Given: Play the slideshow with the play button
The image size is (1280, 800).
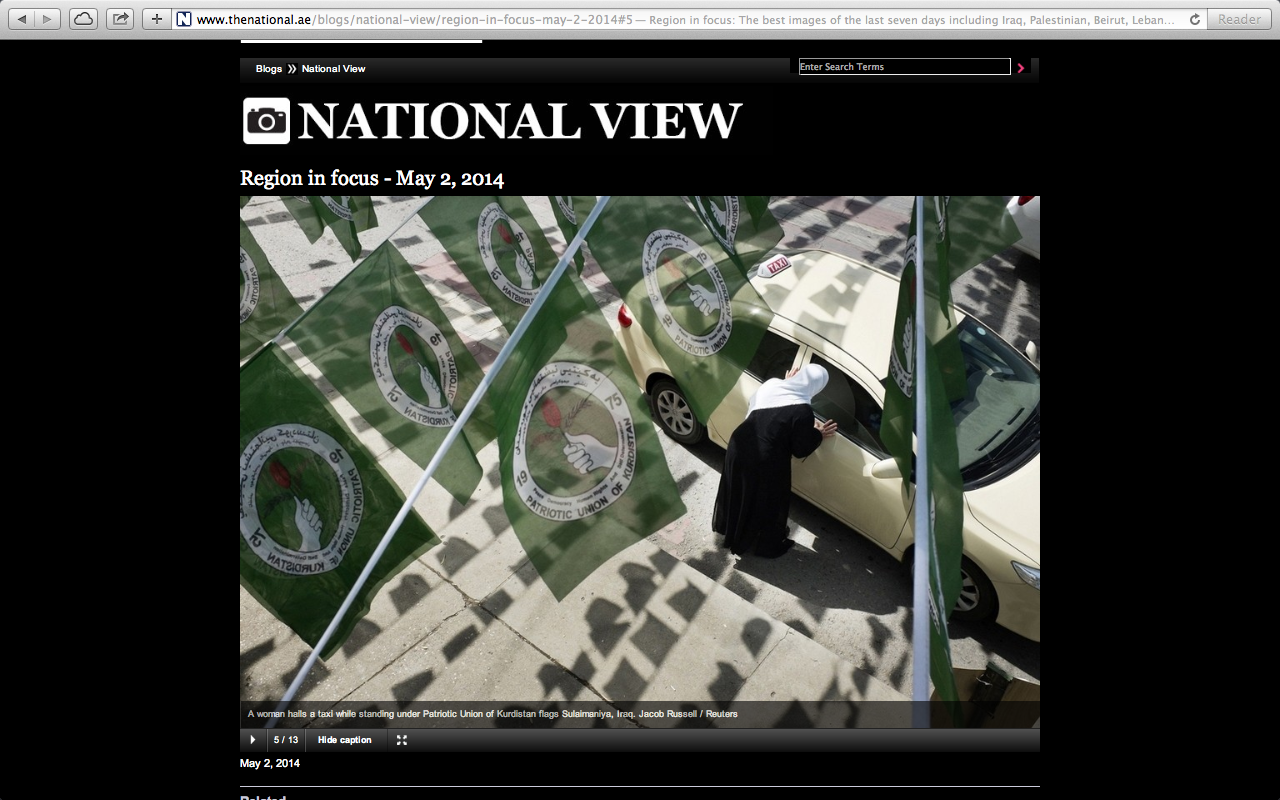Looking at the screenshot, I should [x=252, y=740].
